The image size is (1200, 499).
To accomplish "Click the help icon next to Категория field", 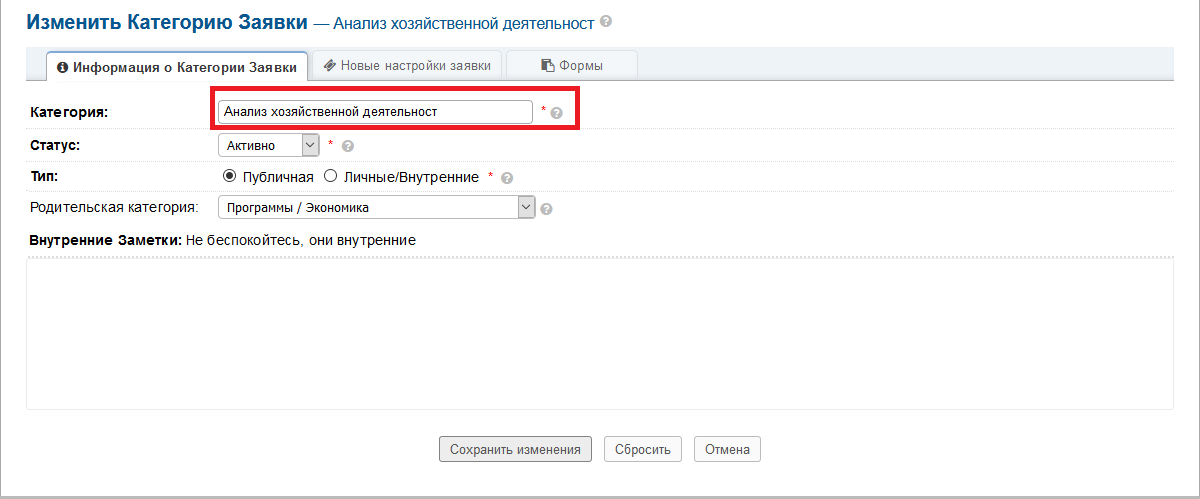I will [x=557, y=113].
